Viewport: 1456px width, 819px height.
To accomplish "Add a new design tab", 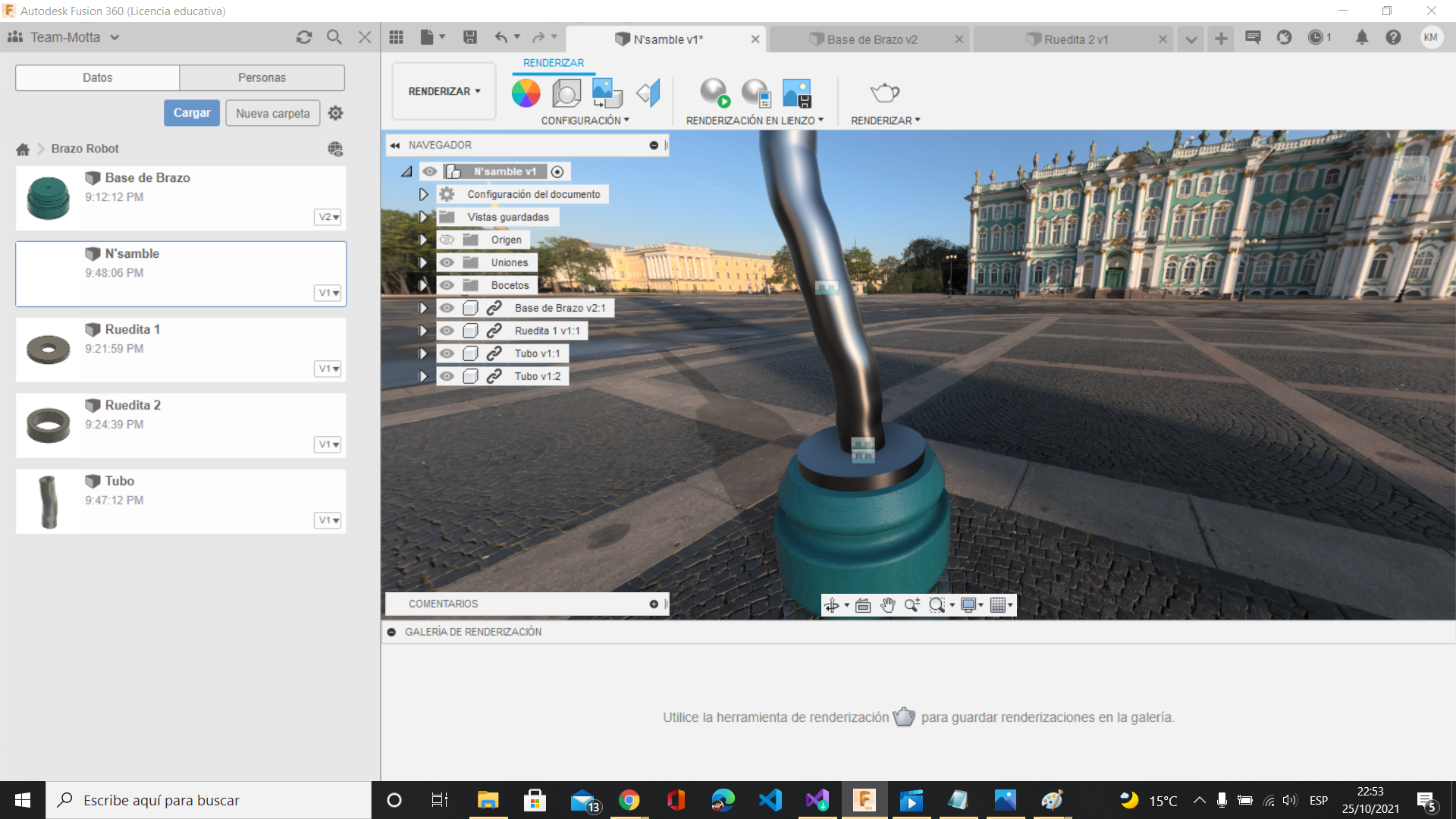I will [1221, 39].
